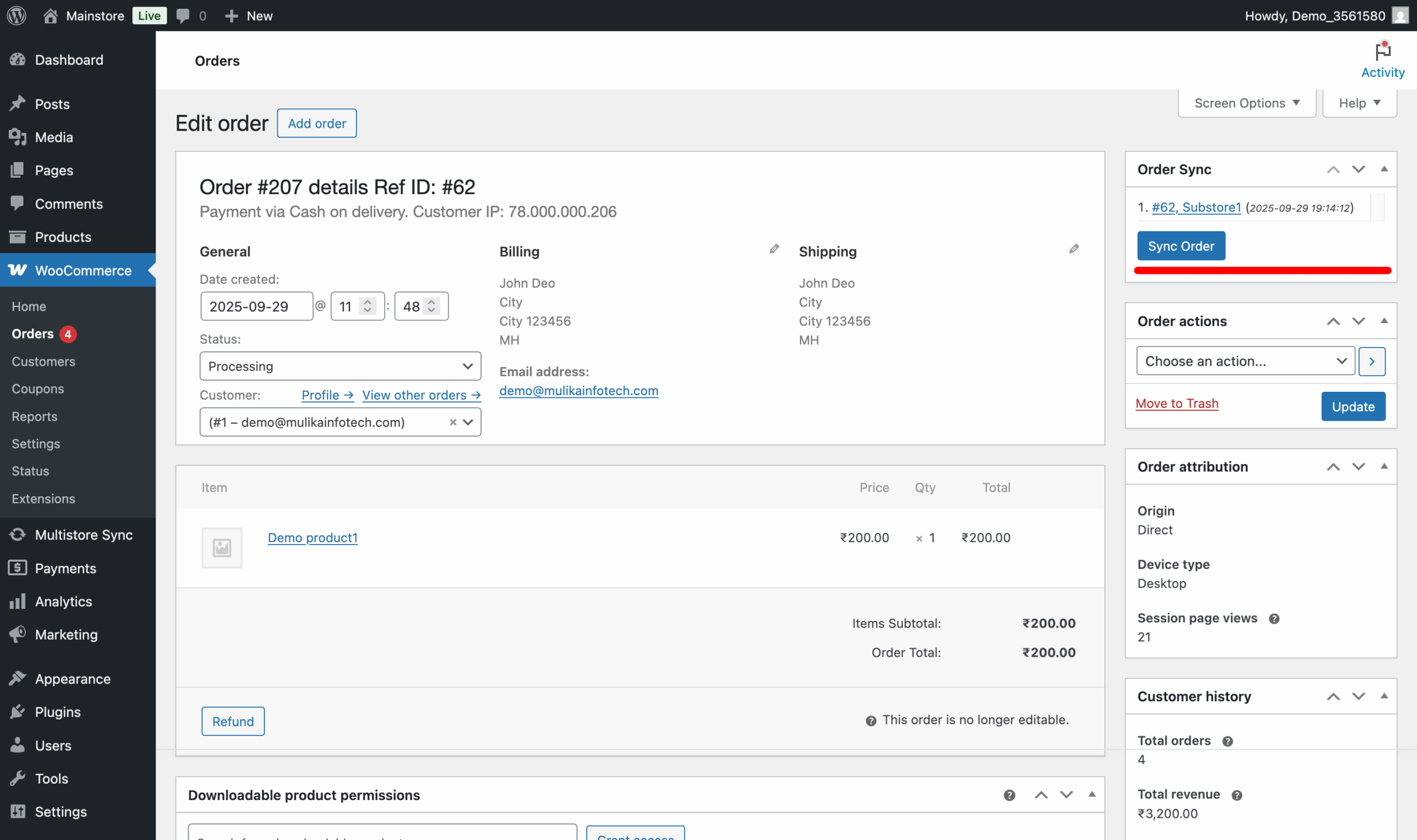Open the #62, Substore1 link
This screenshot has height=840, width=1417.
[x=1196, y=208]
